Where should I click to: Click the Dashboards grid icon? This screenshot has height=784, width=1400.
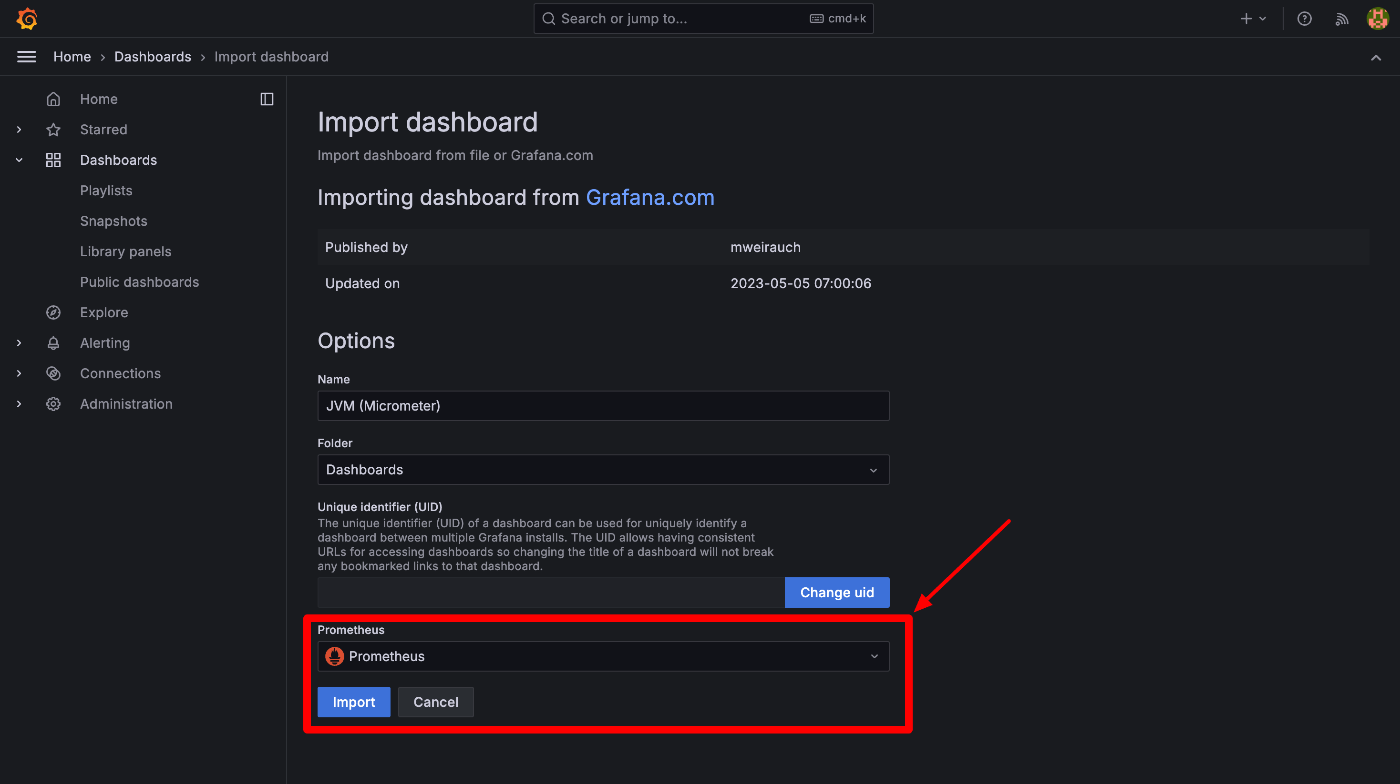pos(54,160)
